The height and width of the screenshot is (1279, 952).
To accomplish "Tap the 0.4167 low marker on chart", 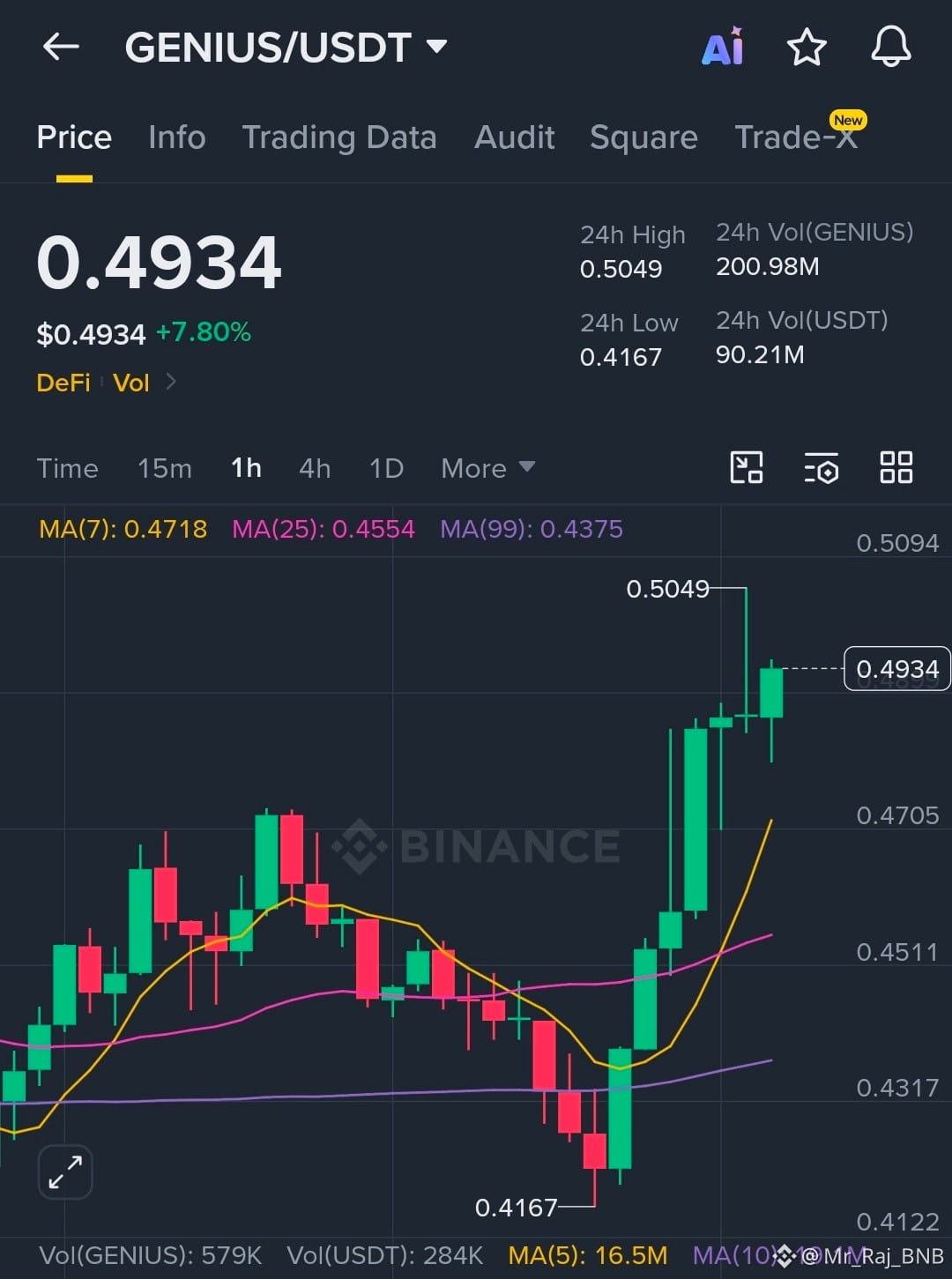I will click(516, 1207).
